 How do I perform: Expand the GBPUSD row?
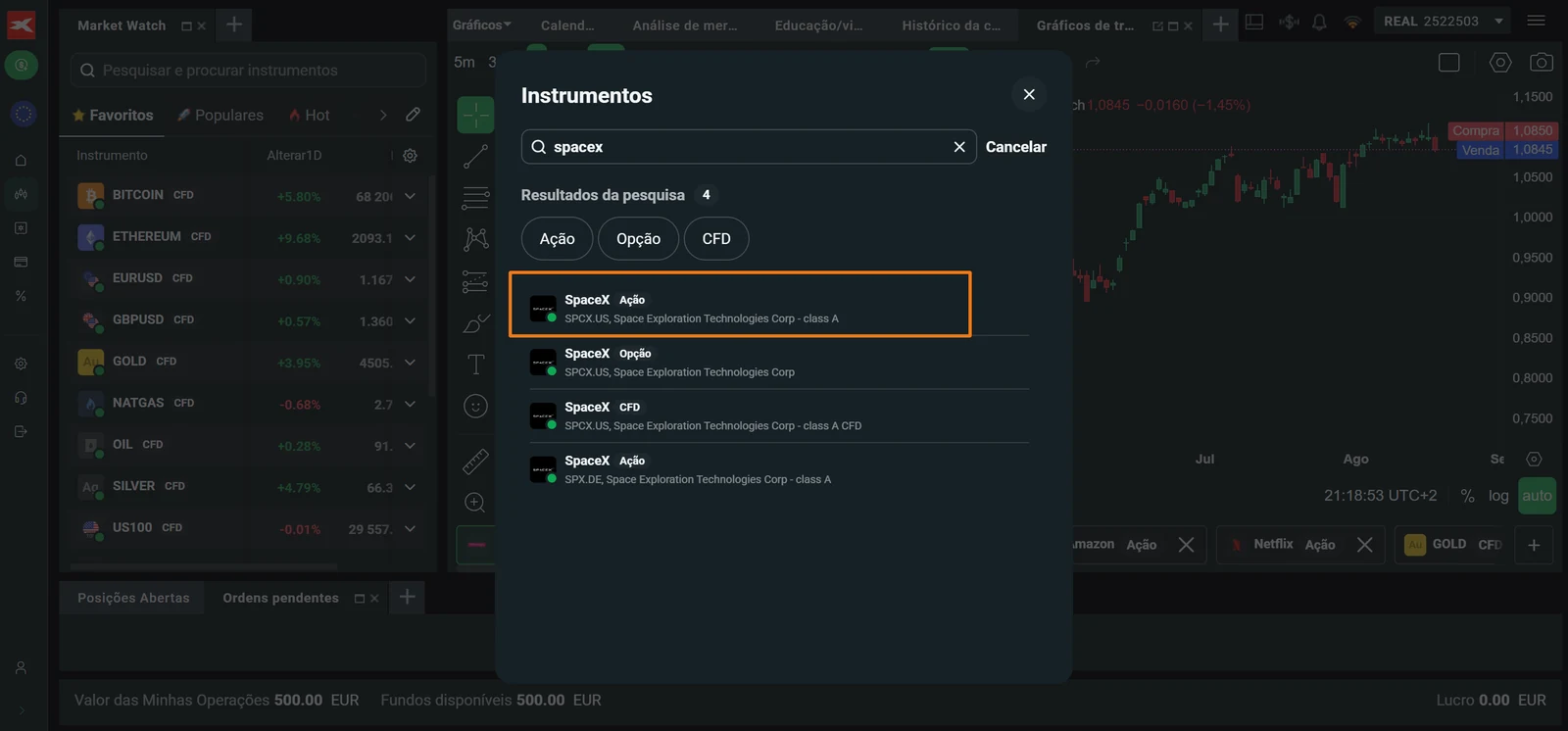click(x=410, y=321)
